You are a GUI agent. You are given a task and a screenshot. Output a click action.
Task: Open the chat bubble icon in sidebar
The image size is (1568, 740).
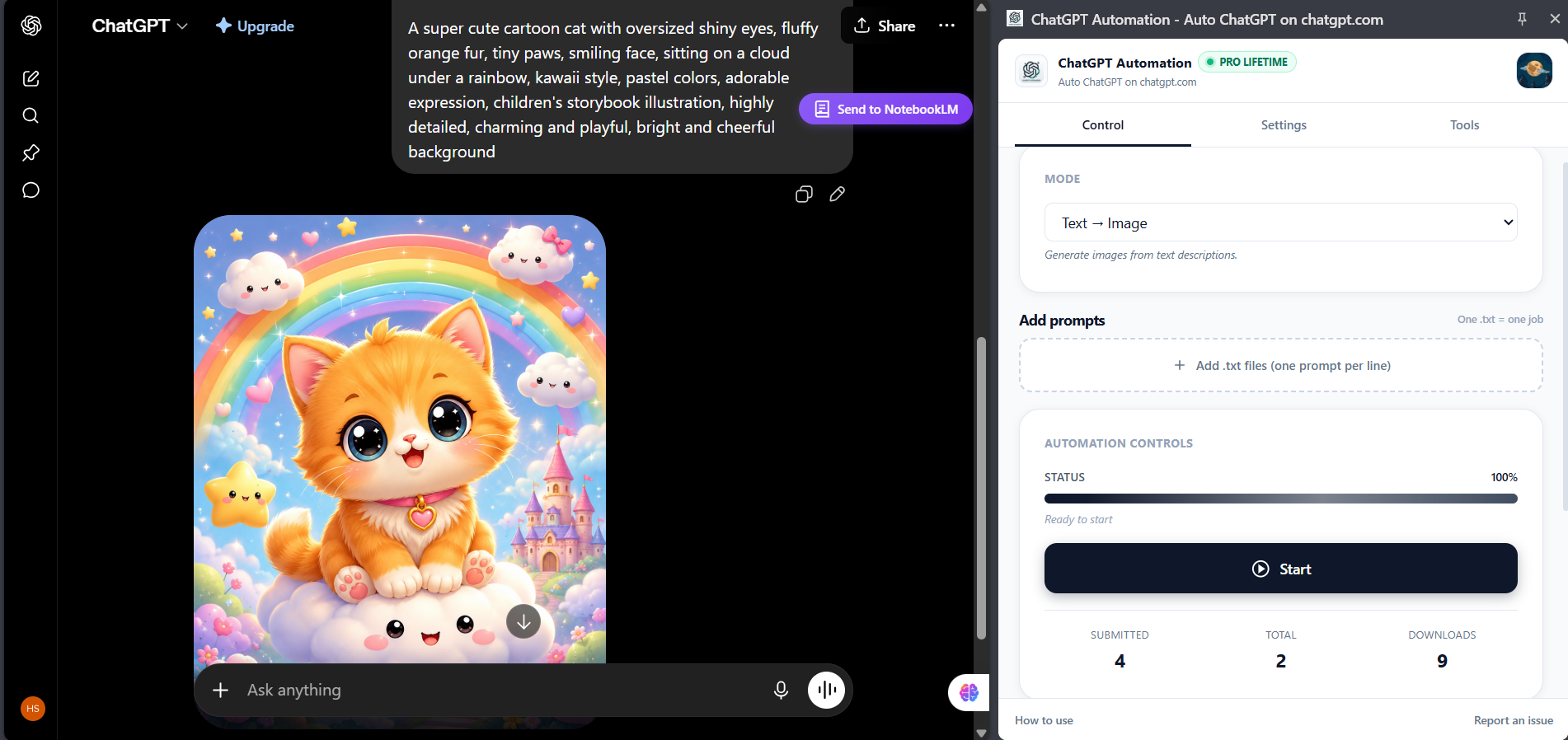point(31,190)
